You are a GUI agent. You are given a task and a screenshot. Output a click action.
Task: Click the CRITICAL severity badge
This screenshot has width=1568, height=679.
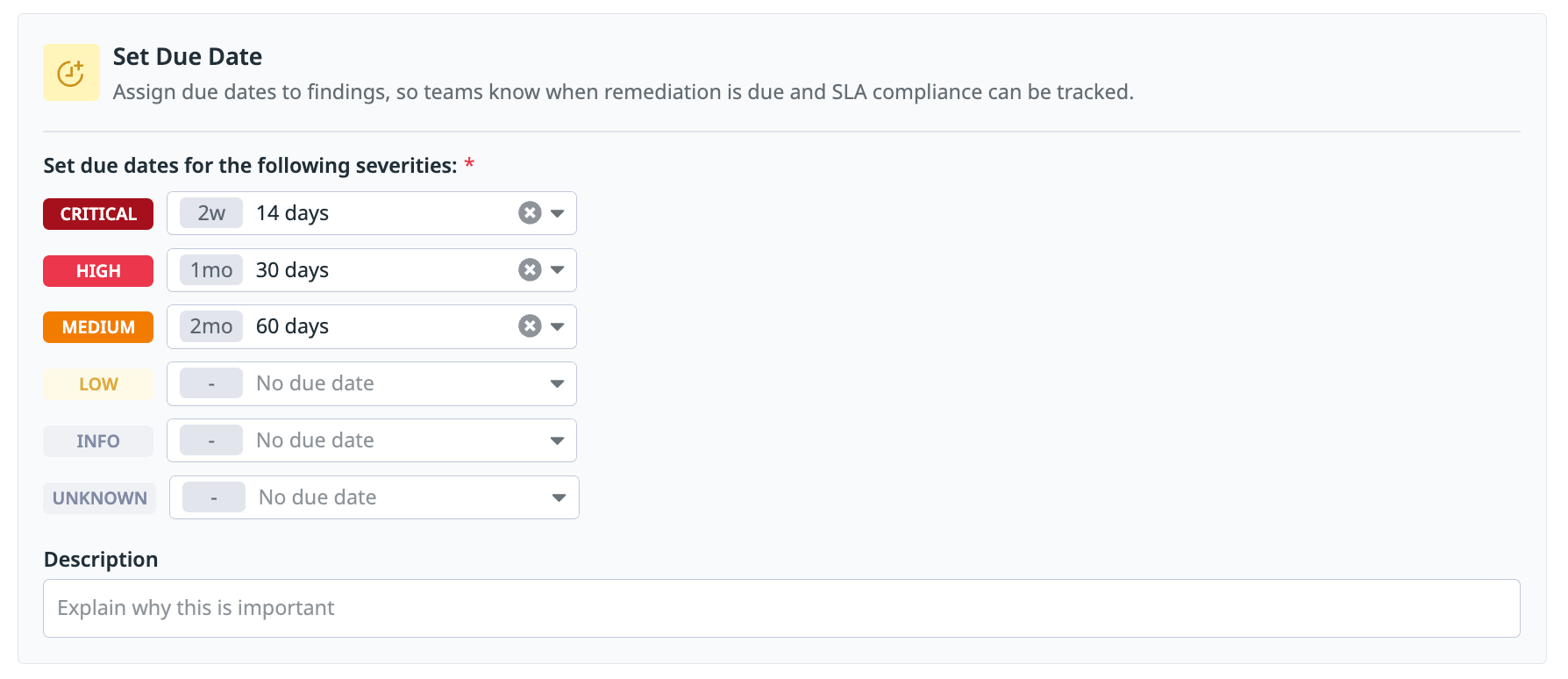(x=97, y=213)
